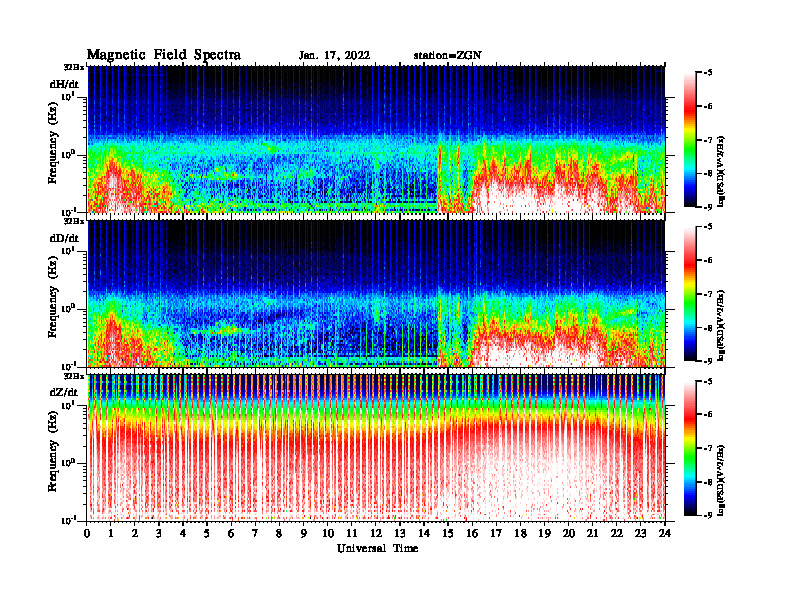Screen dimensions: 792x612
Task: Click hour tick label "0" on time axis
Action: 87,534
